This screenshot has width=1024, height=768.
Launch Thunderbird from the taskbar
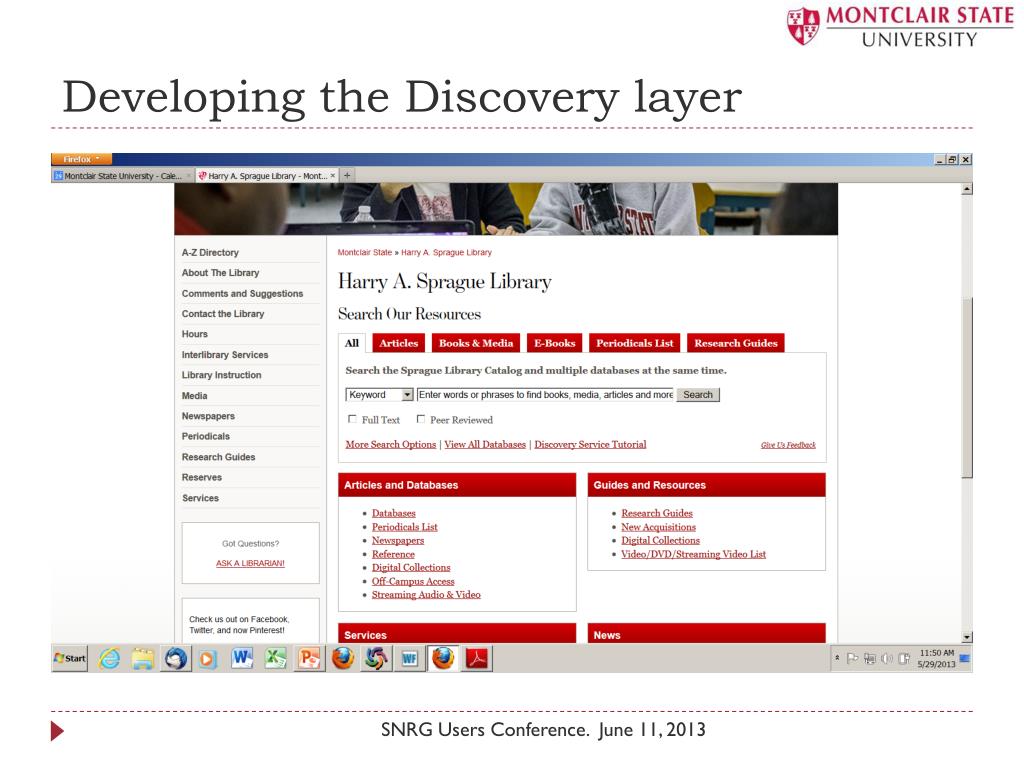pos(176,659)
